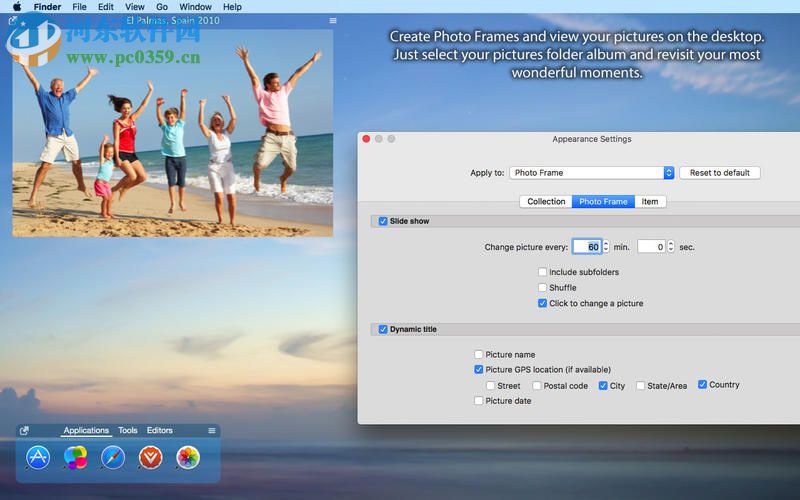
Task: Enable the Slide show checkbox
Action: (383, 221)
